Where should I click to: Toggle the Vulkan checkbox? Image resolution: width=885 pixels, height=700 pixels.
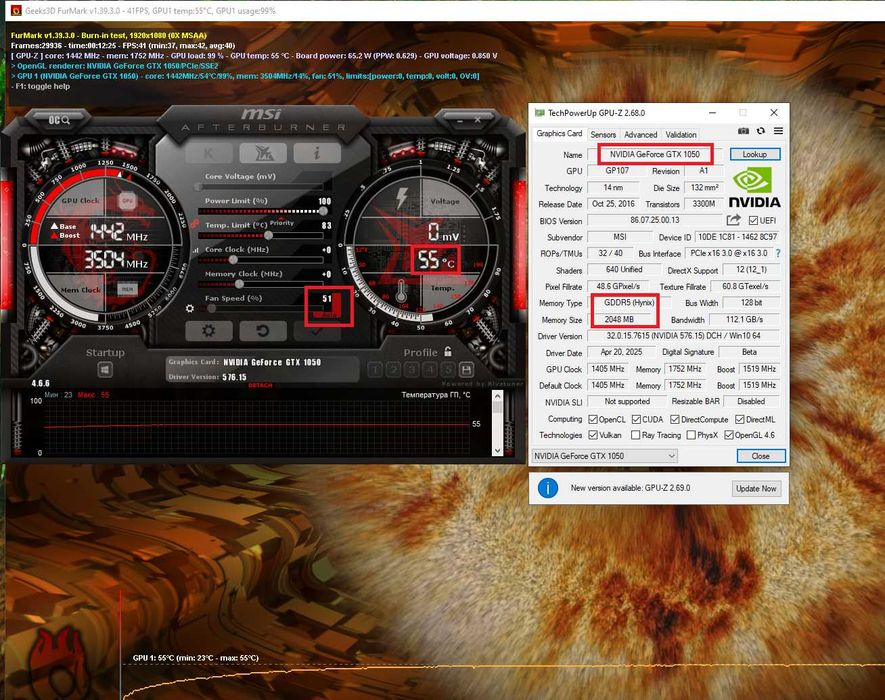point(593,435)
